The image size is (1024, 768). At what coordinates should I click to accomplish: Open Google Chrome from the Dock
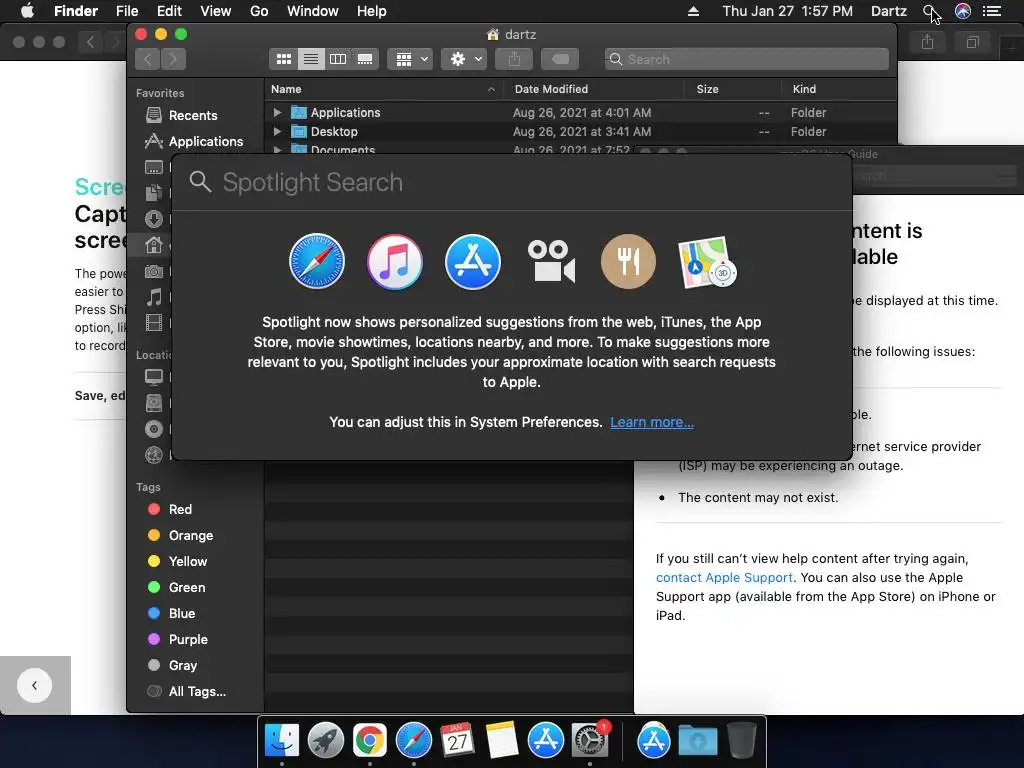coord(370,741)
